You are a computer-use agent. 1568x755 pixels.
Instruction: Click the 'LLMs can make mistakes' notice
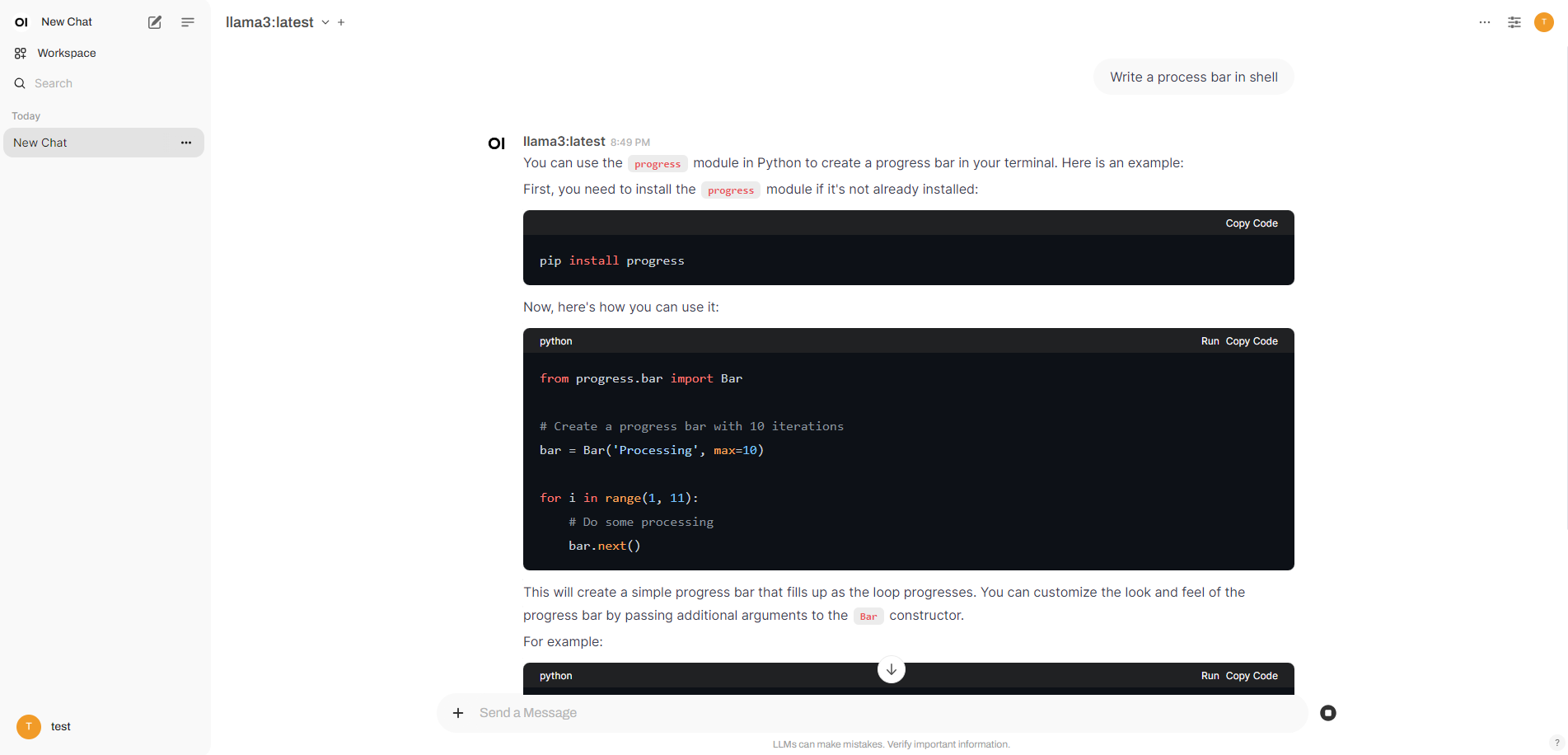[x=892, y=744]
